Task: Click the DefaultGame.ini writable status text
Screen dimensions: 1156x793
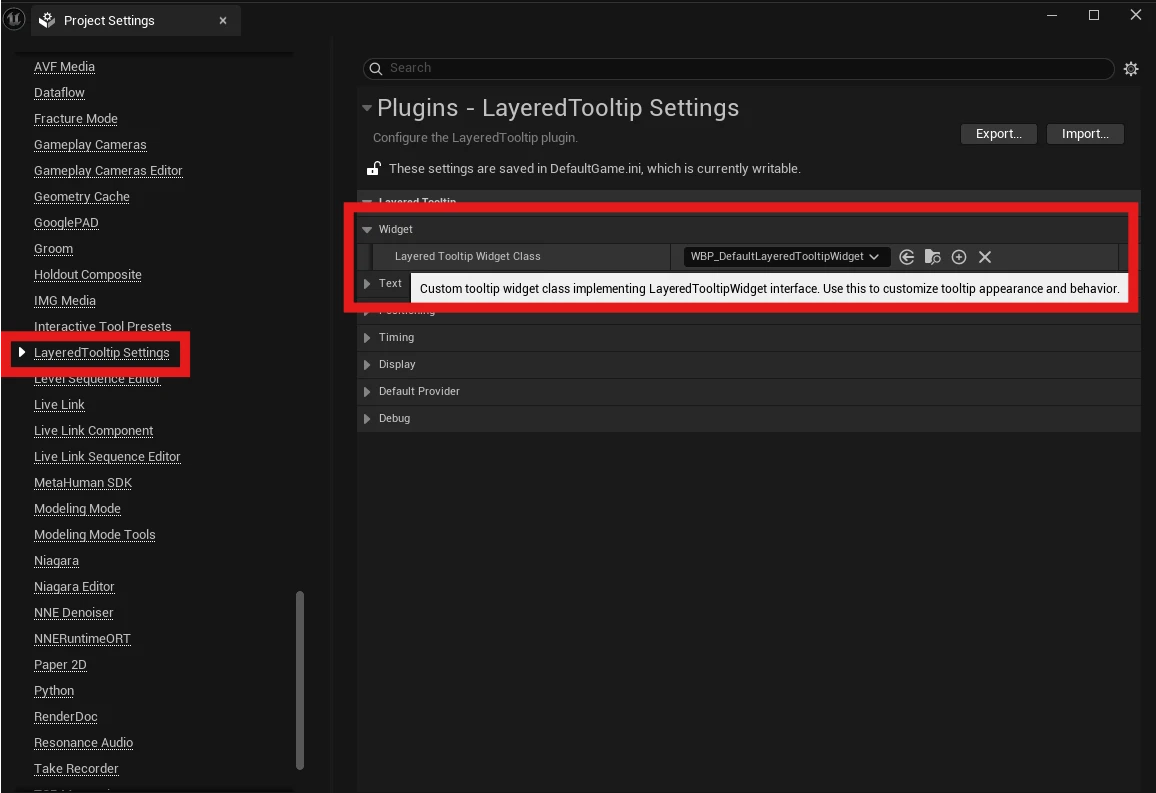Action: pyautogui.click(x=594, y=169)
